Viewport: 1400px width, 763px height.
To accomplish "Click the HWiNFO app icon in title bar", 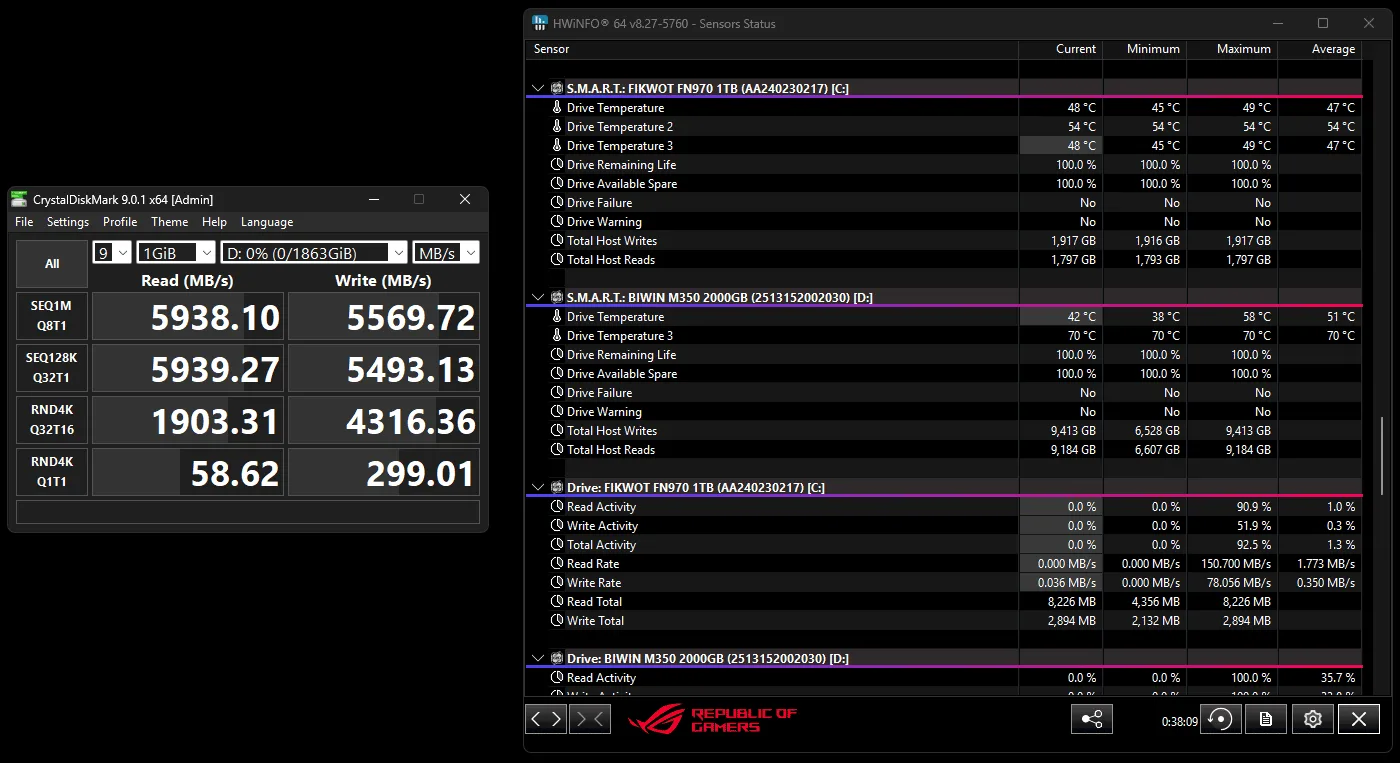I will (x=540, y=23).
